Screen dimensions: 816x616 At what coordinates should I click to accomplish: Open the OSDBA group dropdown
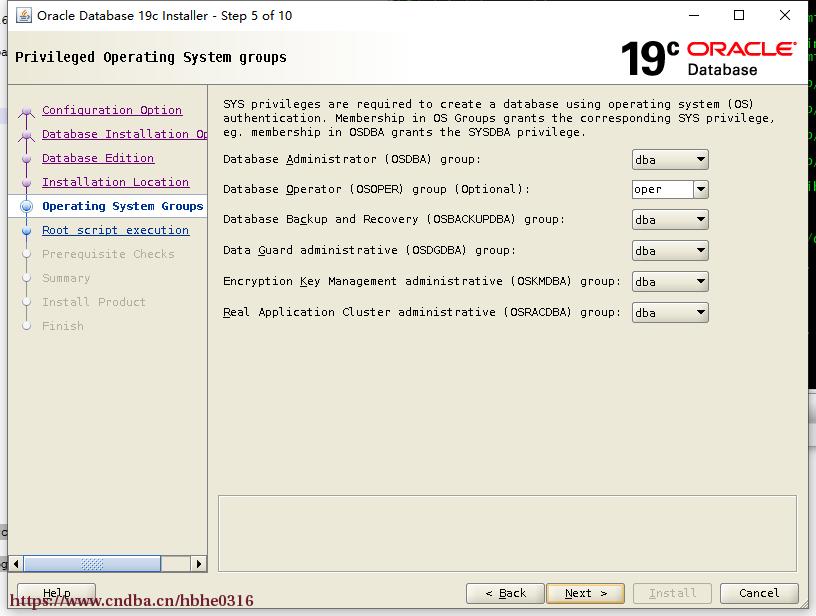670,160
